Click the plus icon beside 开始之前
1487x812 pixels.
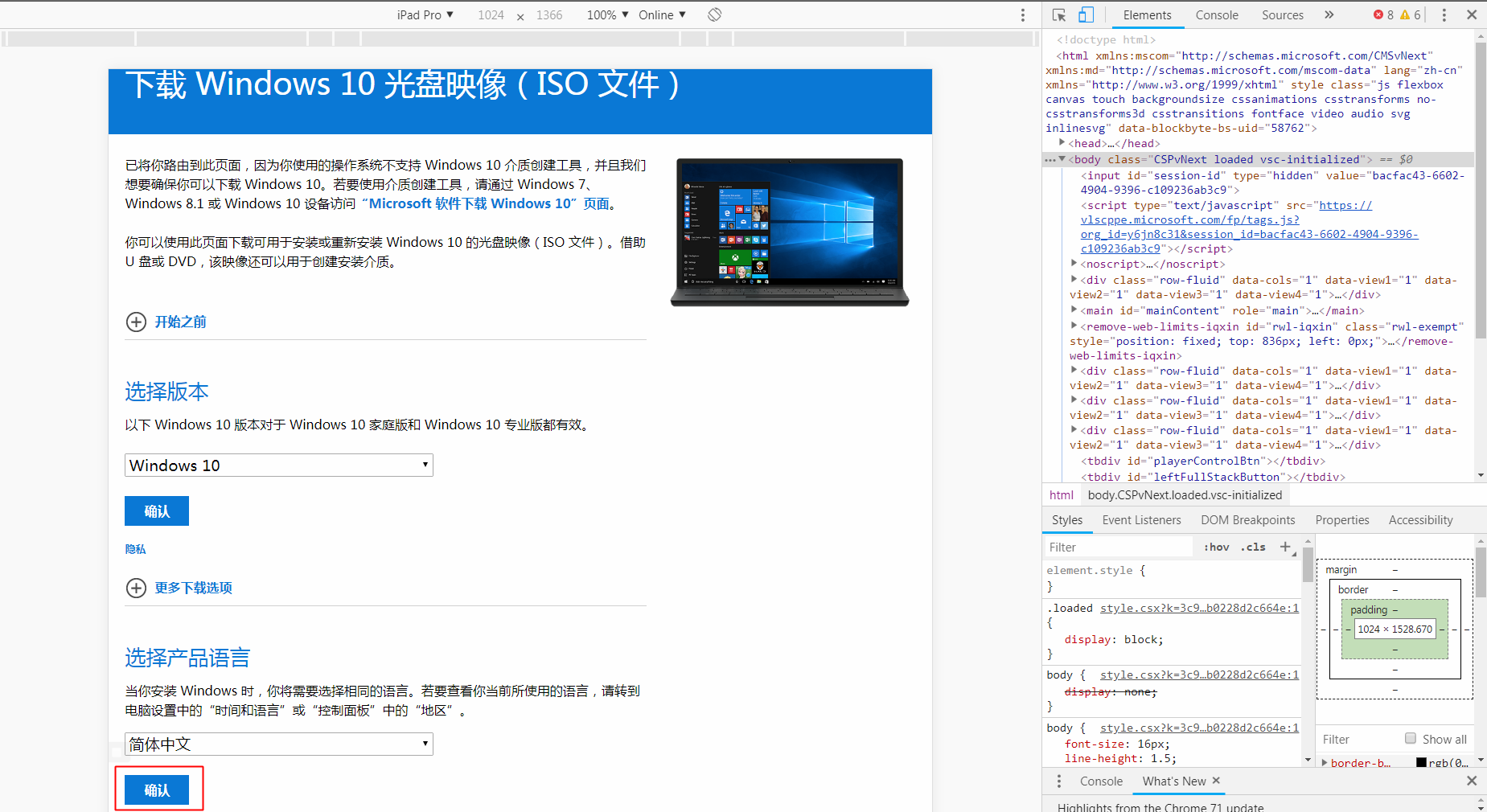coord(136,322)
